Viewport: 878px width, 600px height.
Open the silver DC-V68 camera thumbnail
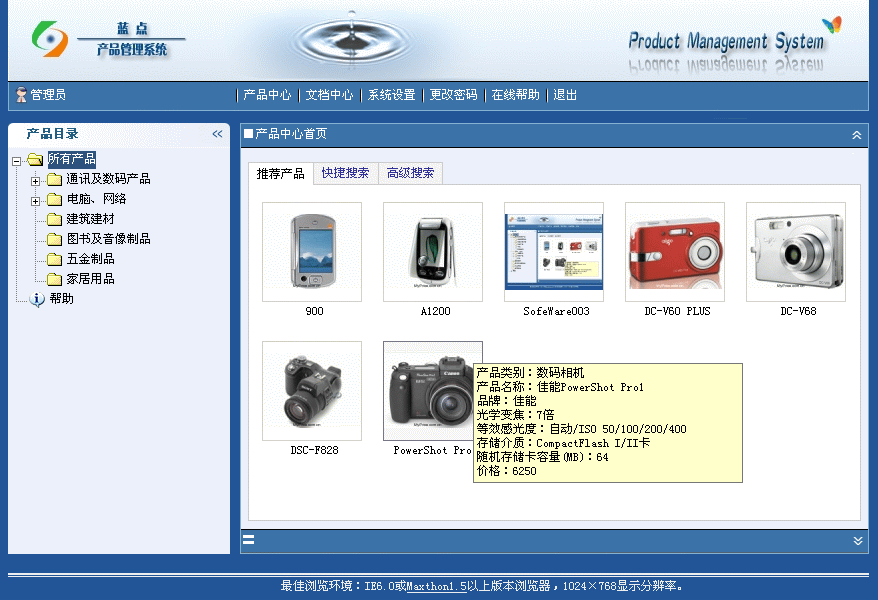[796, 252]
